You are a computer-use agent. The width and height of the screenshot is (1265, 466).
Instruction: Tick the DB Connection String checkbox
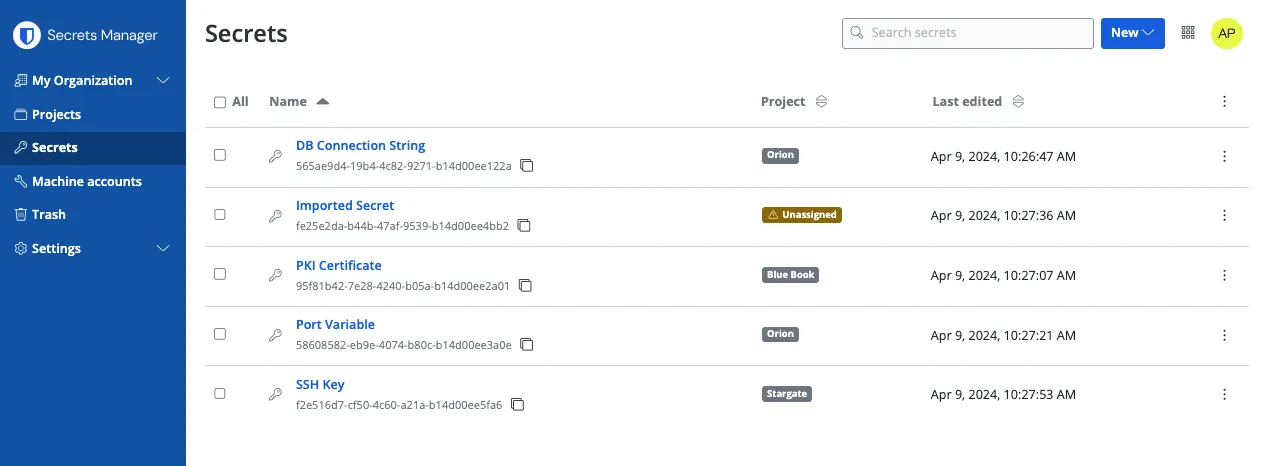tap(220, 155)
